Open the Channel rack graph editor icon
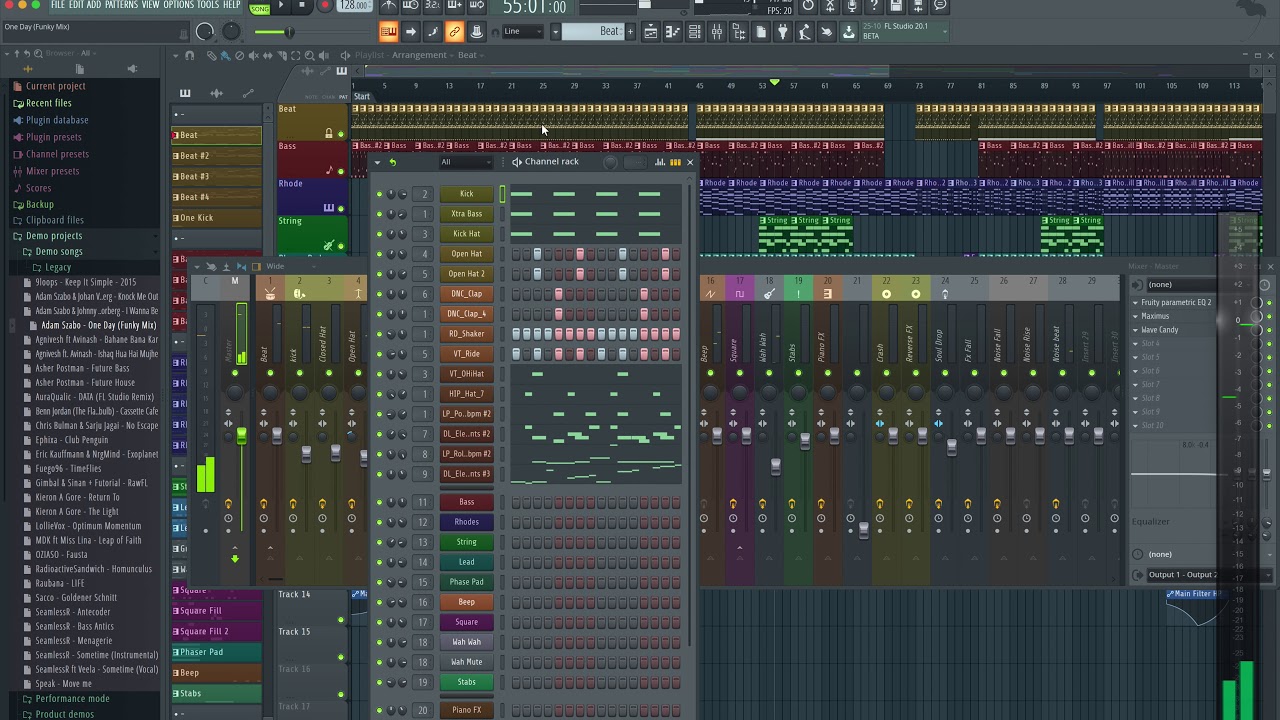This screenshot has height=720, width=1280. [x=660, y=162]
